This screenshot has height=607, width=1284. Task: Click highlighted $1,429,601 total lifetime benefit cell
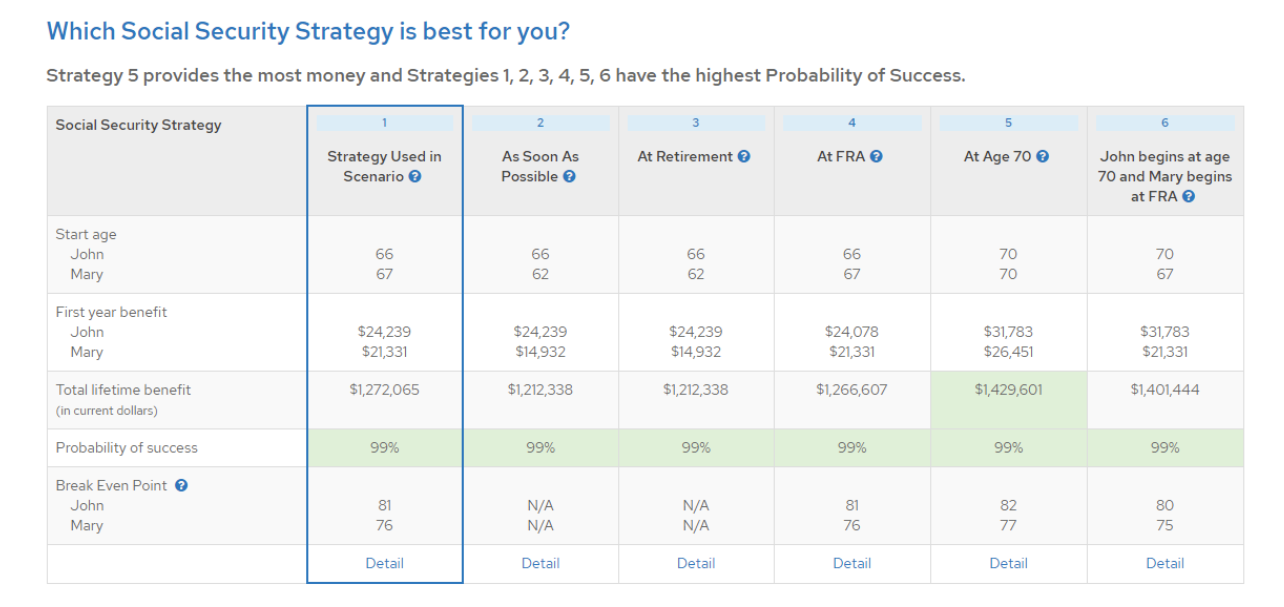[x=1008, y=390]
